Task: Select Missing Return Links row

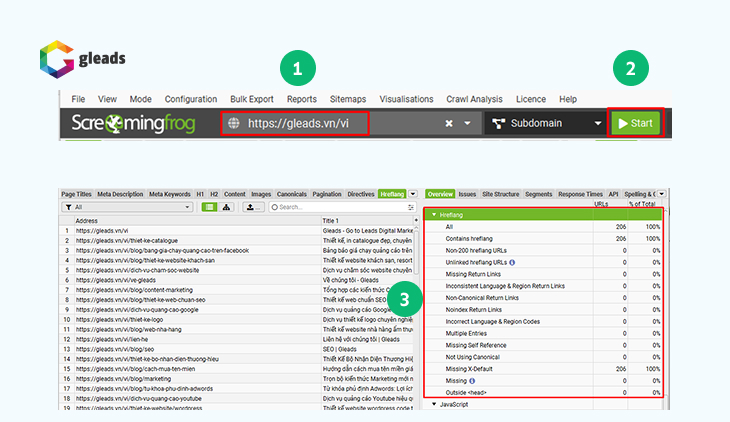Action: pyautogui.click(x=543, y=274)
